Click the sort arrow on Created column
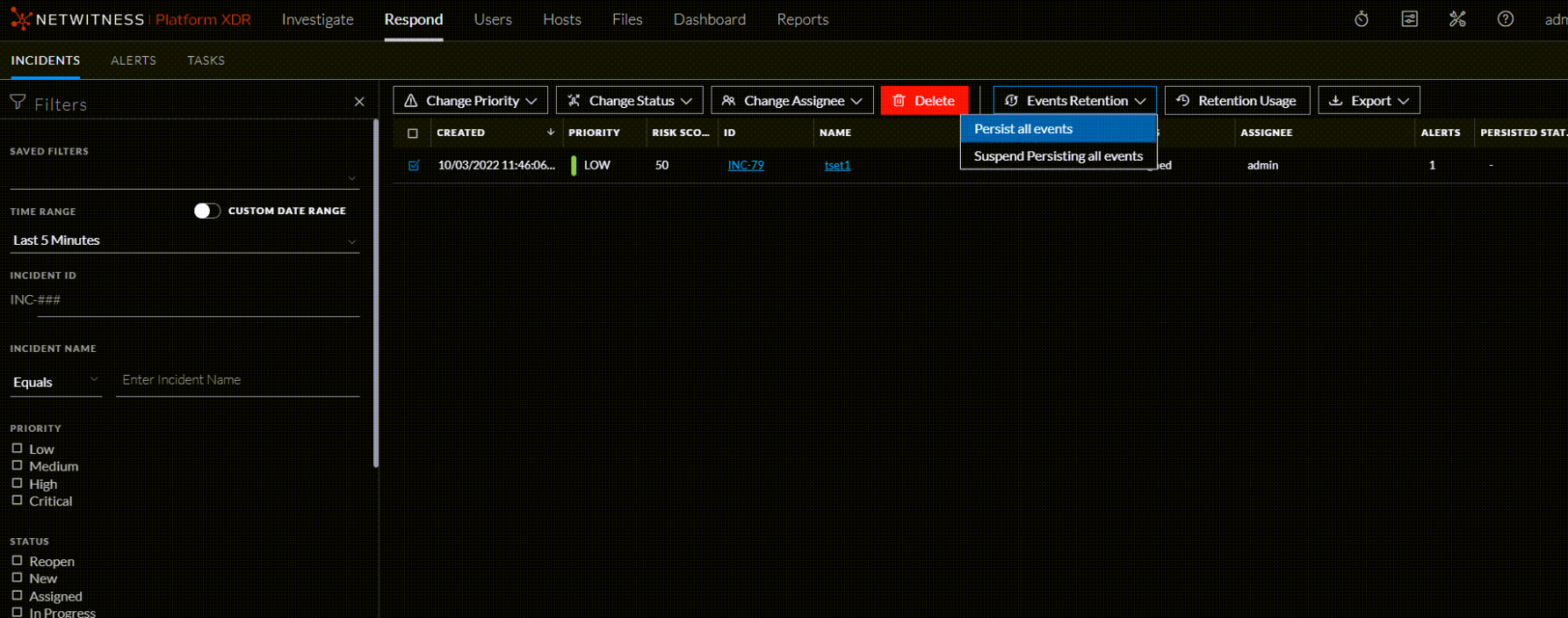This screenshot has width=1568, height=618. 551,133
